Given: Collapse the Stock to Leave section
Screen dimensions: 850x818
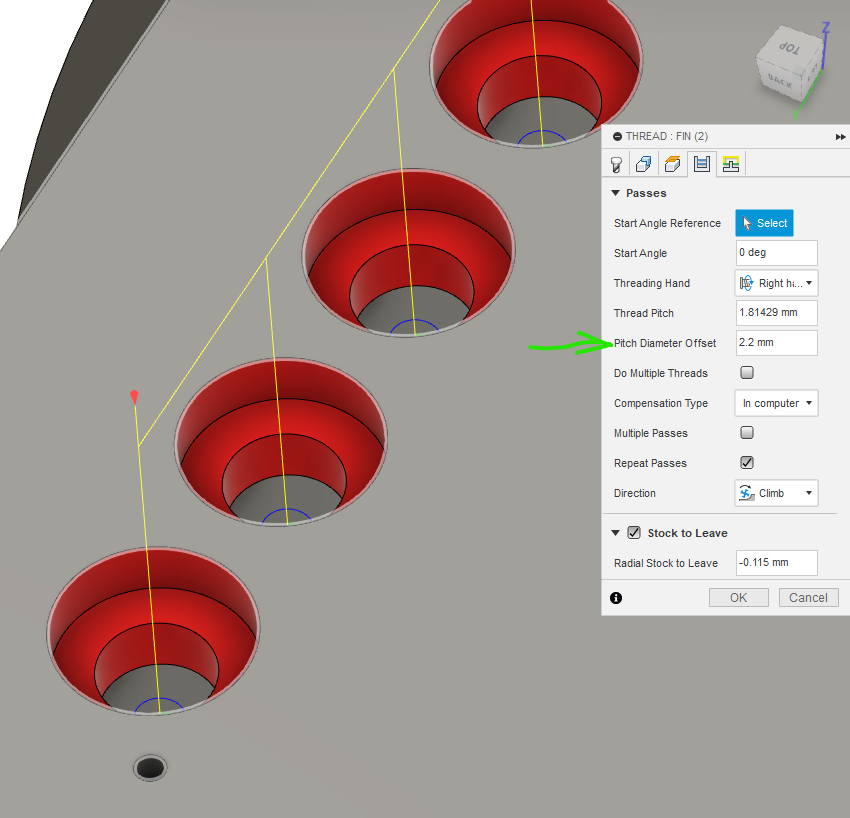Looking at the screenshot, I should [616, 533].
